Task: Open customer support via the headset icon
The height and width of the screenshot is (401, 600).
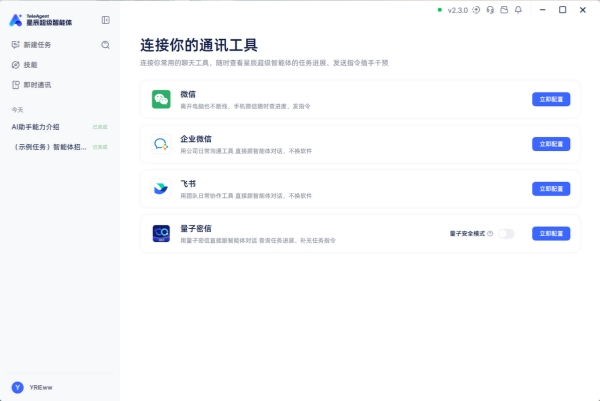Action: (490, 10)
